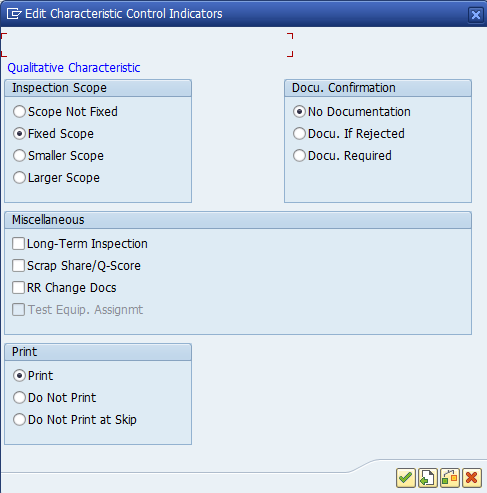Check the RR Change Docs box

click(x=18, y=288)
